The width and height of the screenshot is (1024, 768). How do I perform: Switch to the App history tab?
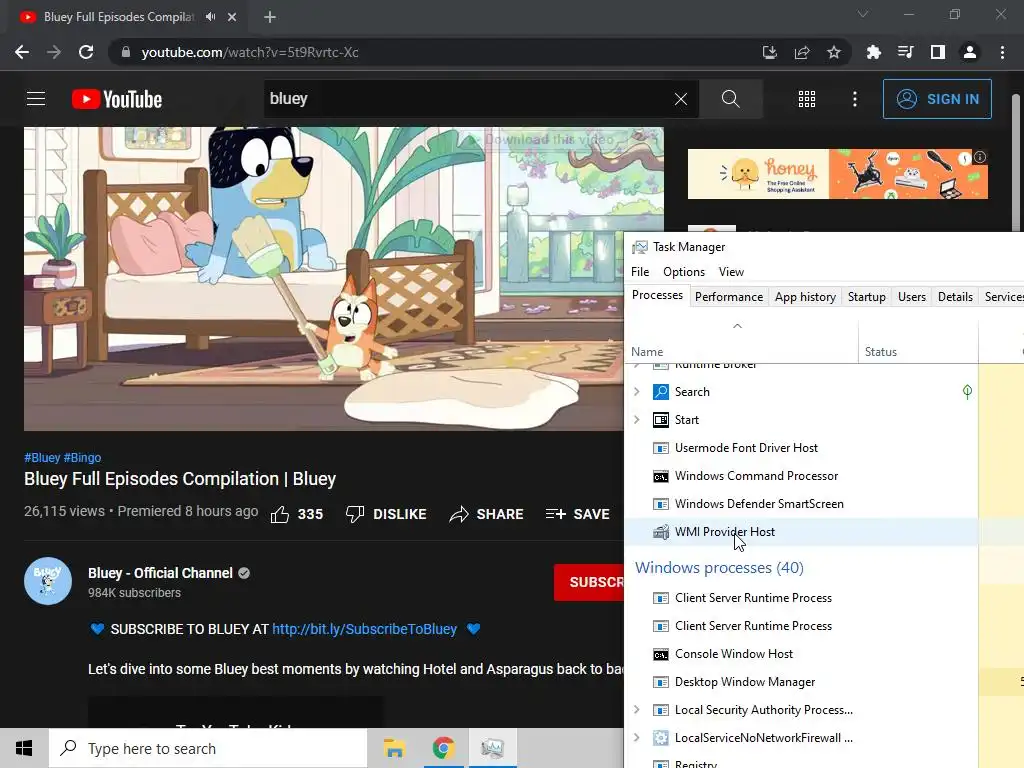click(x=805, y=297)
